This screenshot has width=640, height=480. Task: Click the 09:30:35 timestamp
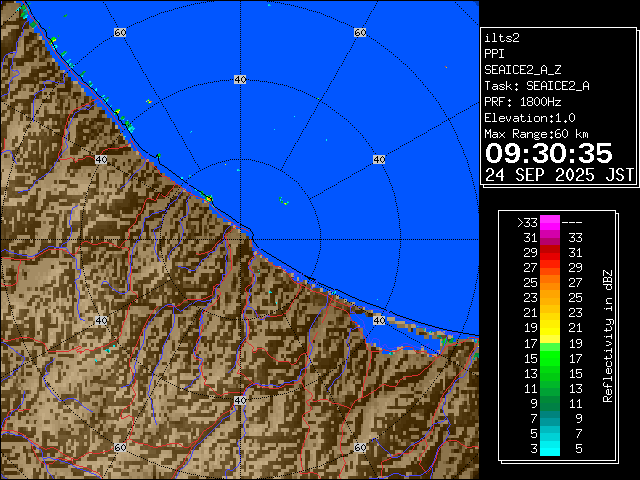(x=548, y=153)
